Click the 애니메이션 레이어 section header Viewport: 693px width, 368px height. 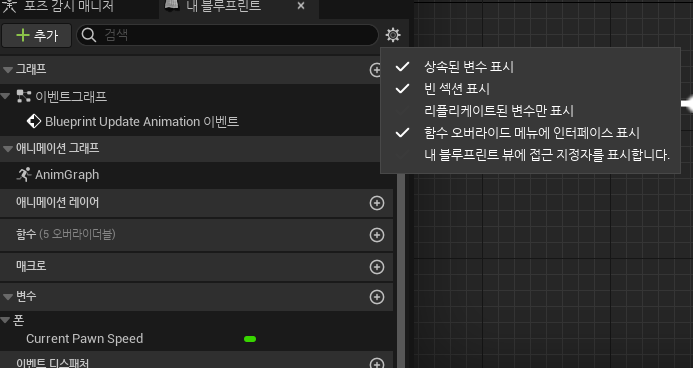click(197, 203)
